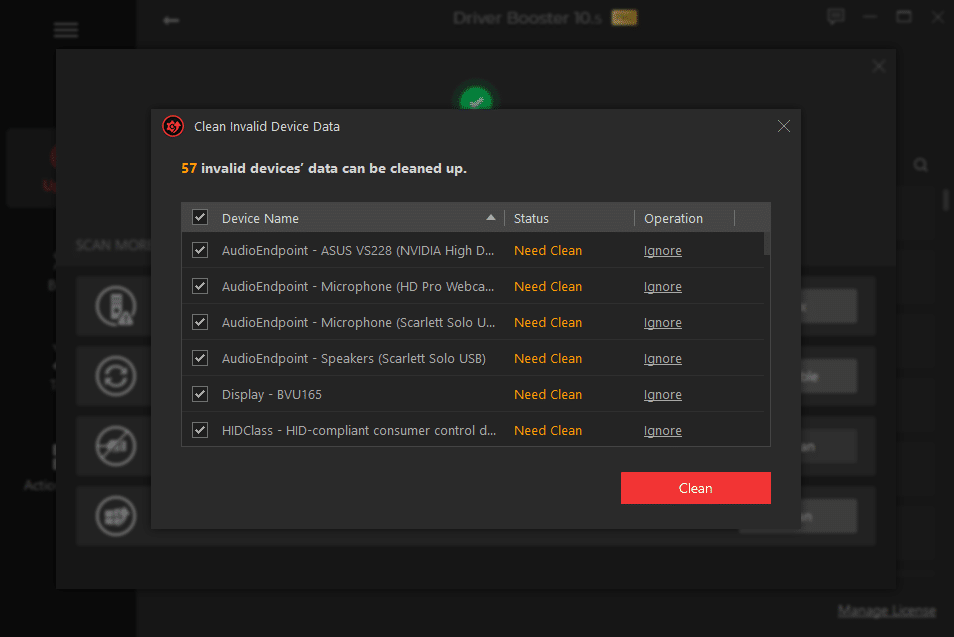Image resolution: width=954 pixels, height=637 pixels.
Task: Click the device list scrollbar thumb
Action: [x=767, y=243]
